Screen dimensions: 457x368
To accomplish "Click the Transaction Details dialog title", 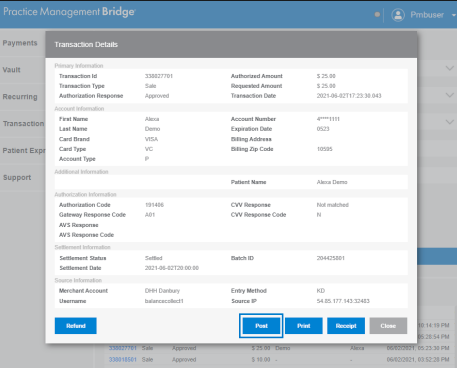I will pyautogui.click(x=86, y=45).
